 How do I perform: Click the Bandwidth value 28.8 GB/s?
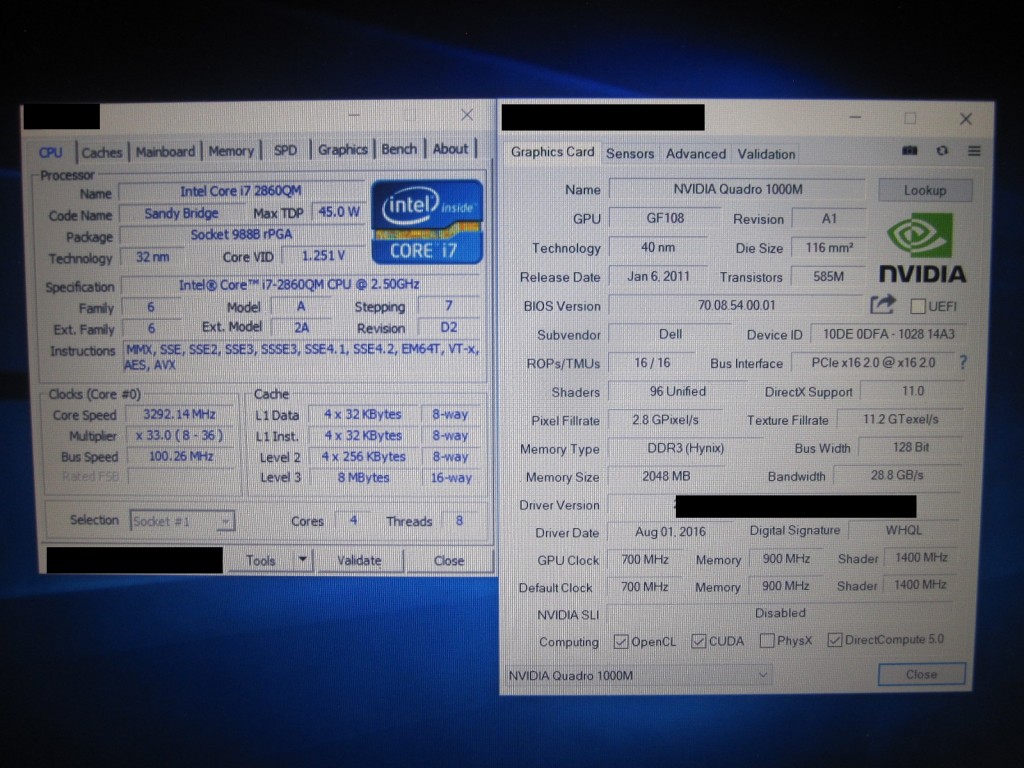point(897,475)
